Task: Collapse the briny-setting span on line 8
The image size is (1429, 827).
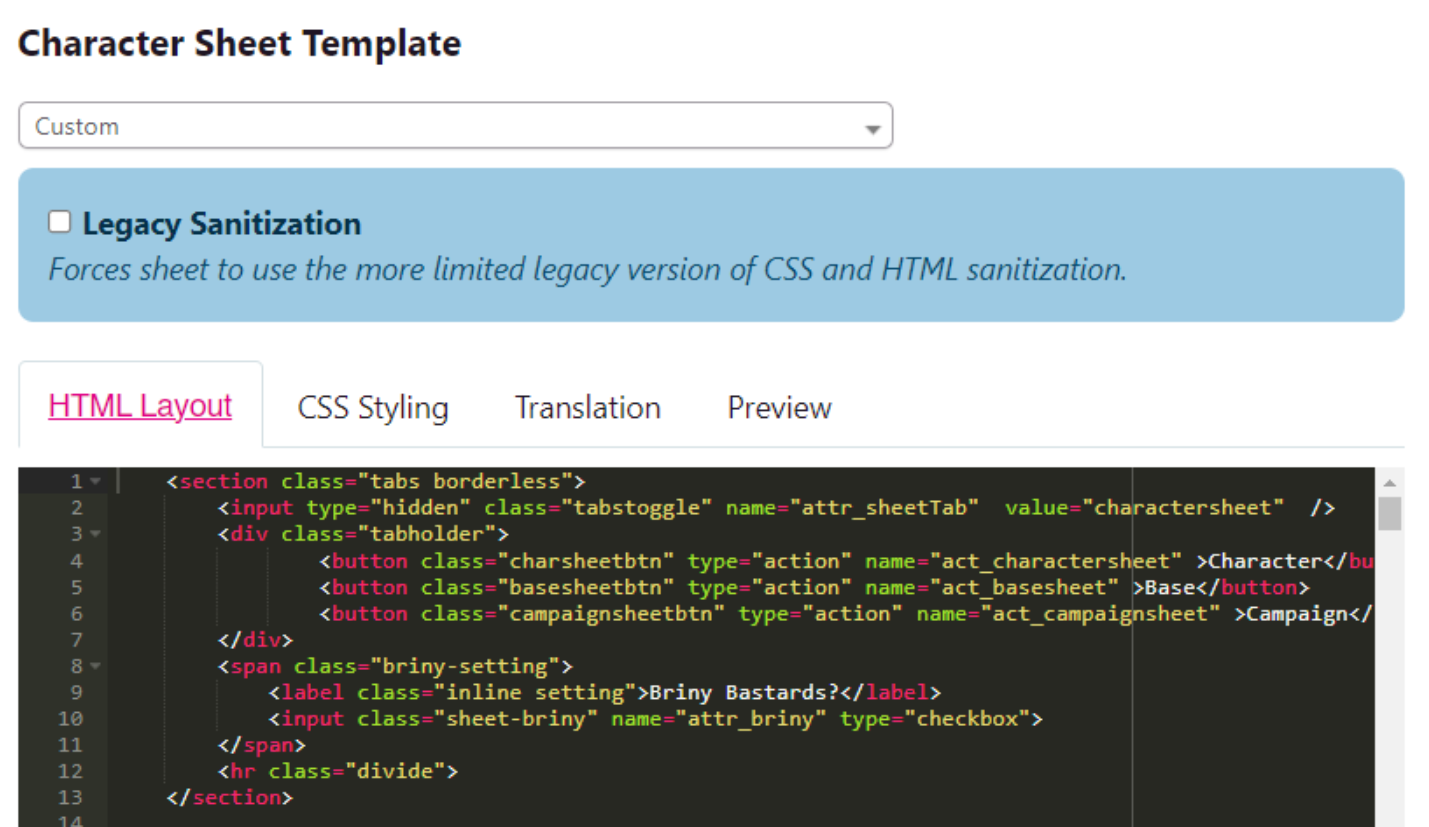Action: 95,666
